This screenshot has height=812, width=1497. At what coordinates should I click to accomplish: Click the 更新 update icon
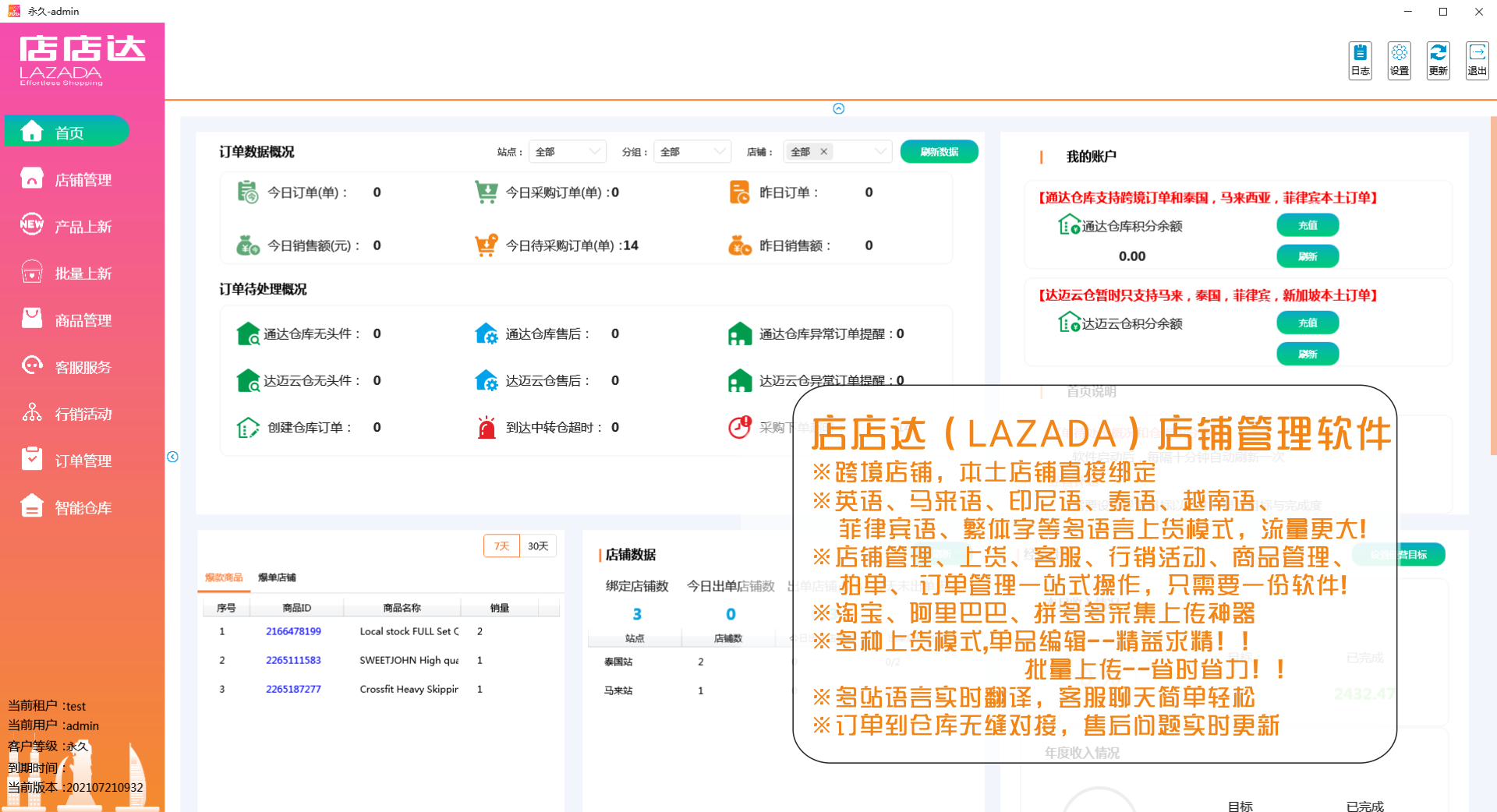coord(1439,60)
